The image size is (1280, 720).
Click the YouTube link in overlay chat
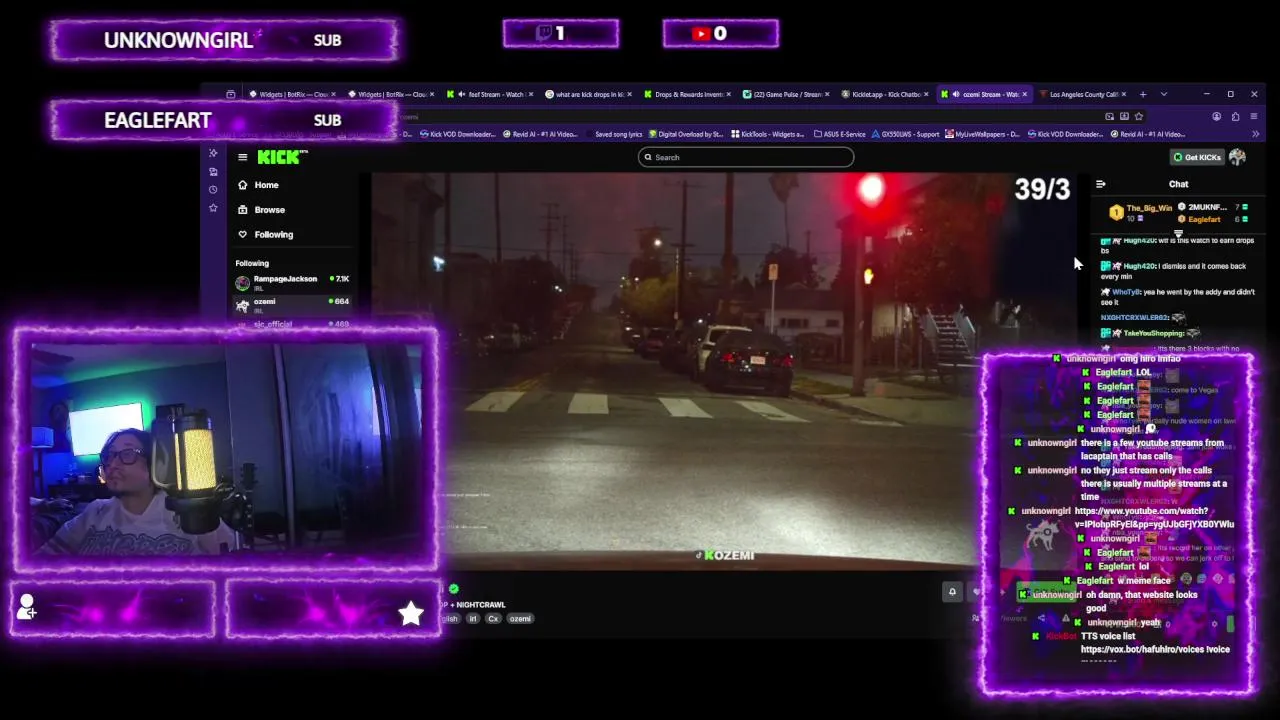pos(1154,517)
